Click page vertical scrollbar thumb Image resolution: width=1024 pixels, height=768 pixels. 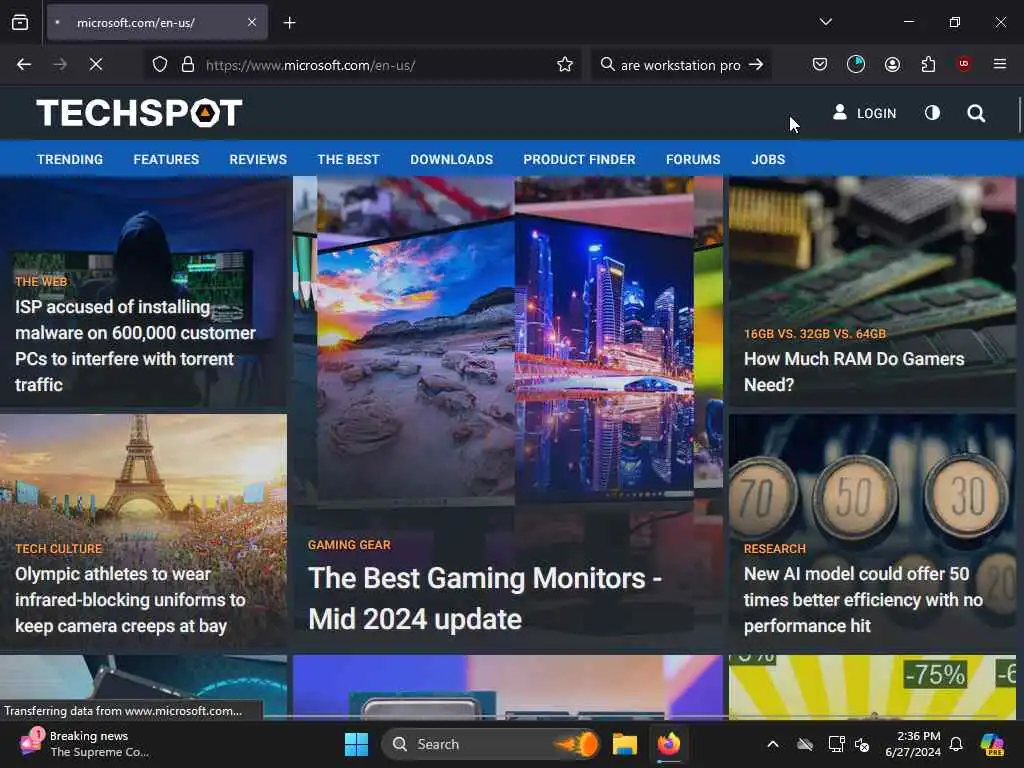click(x=1020, y=114)
